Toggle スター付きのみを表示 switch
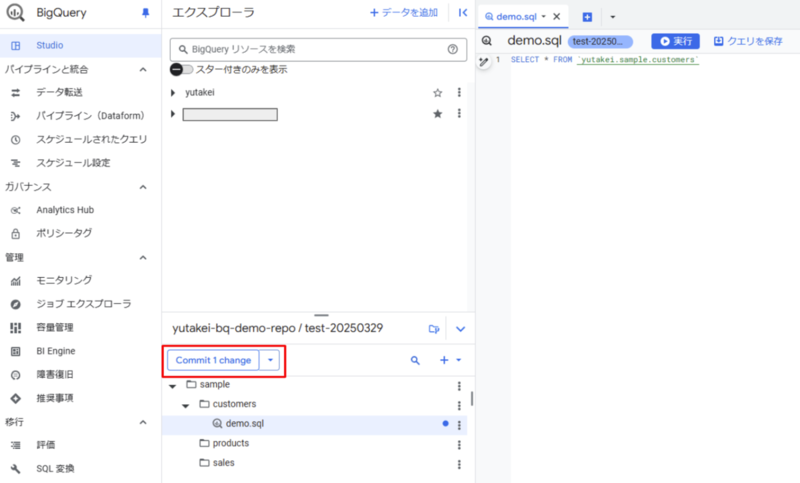This screenshot has height=483, width=800. tap(182, 69)
